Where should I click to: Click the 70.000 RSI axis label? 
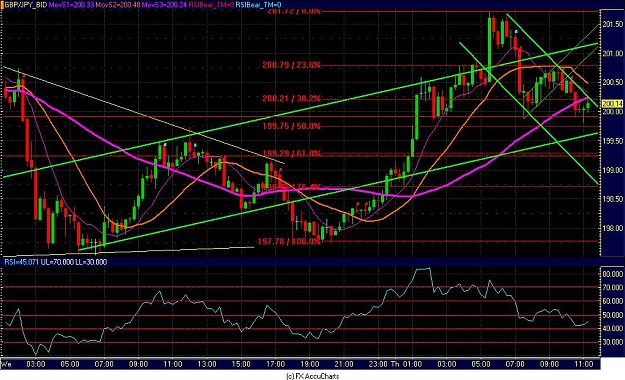[612, 287]
